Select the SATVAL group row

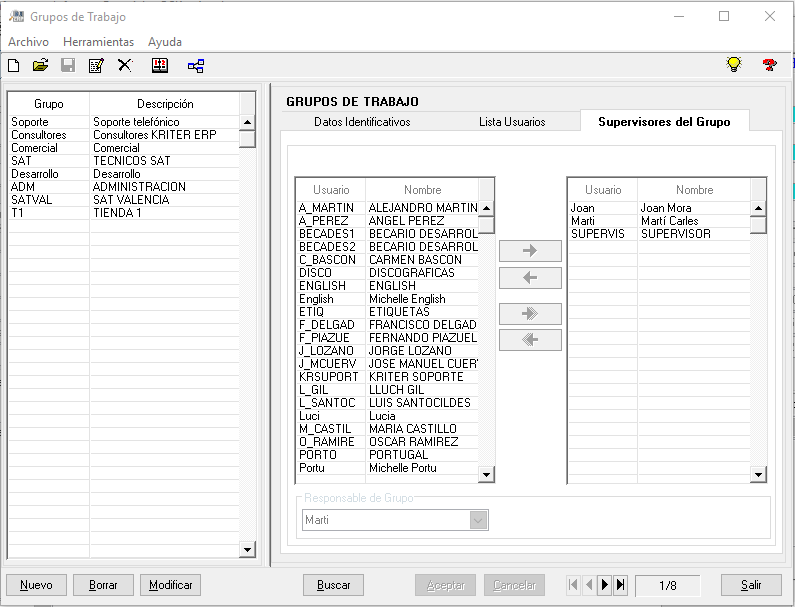[124, 200]
